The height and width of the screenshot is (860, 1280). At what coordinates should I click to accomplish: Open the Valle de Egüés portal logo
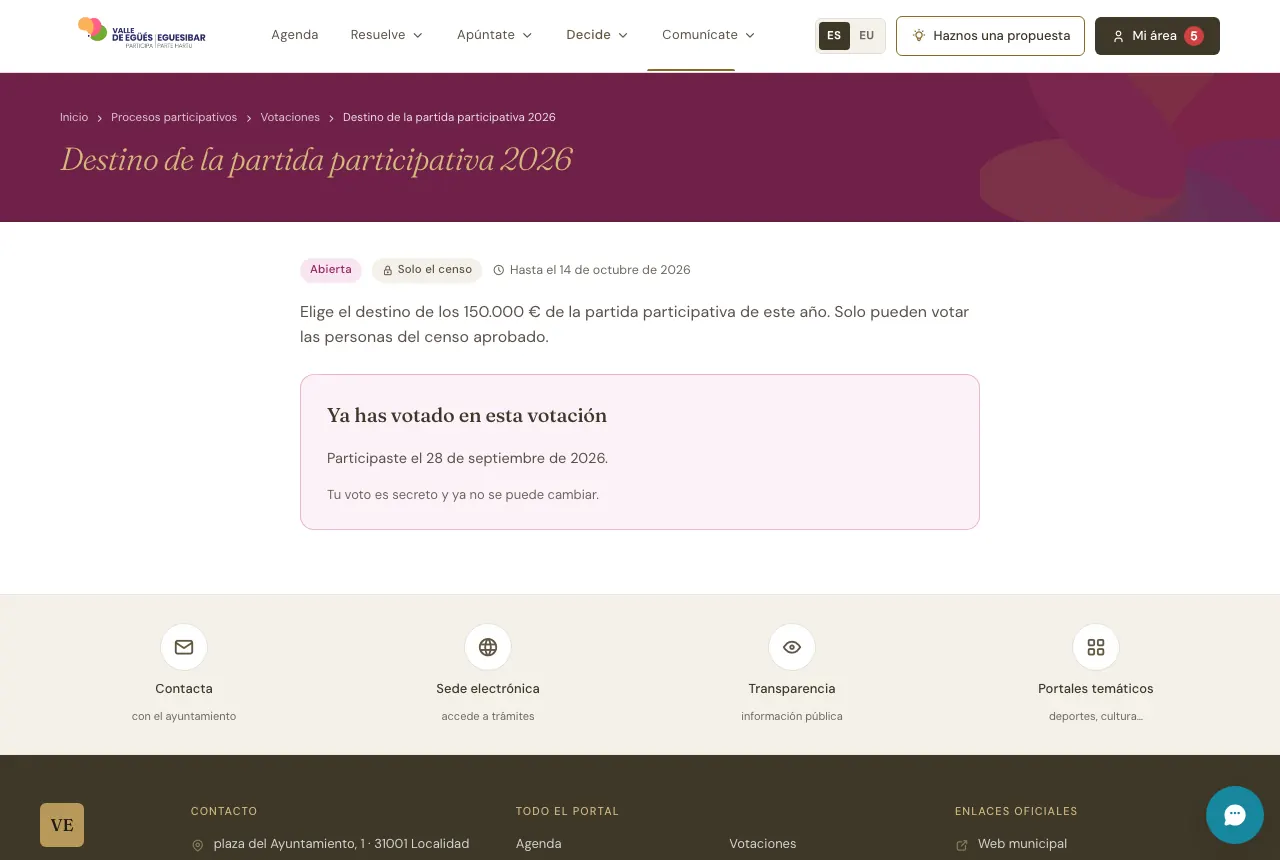(142, 35)
